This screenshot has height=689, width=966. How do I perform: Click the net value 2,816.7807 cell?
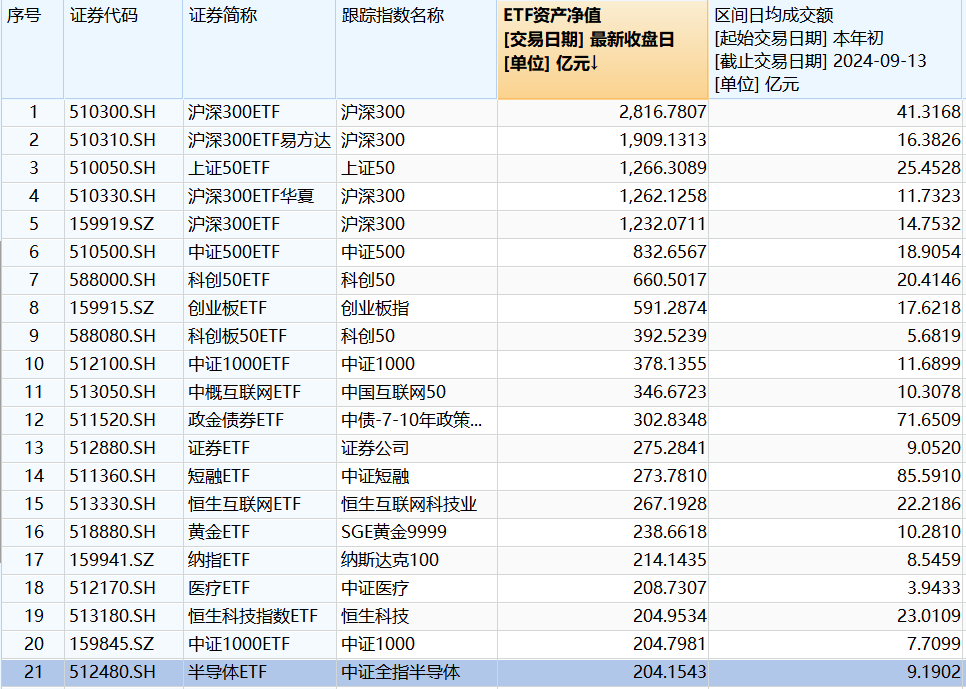[x=659, y=113]
